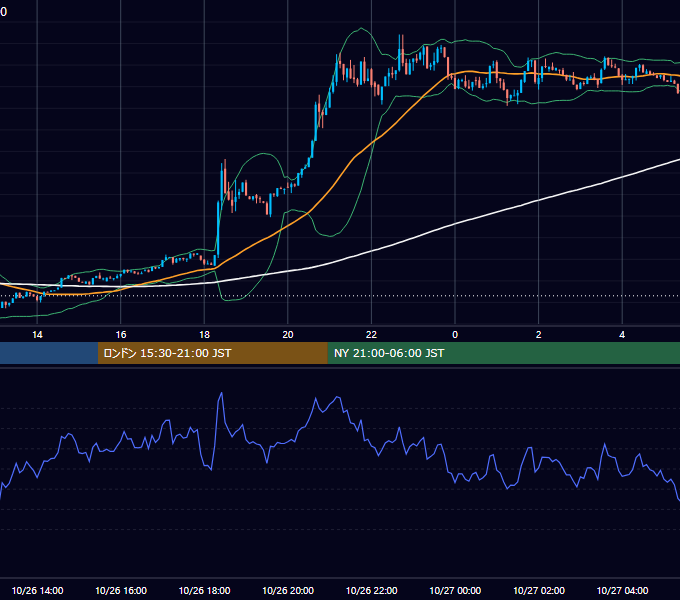
Task: Click the time axis label 22
Action: 371,335
